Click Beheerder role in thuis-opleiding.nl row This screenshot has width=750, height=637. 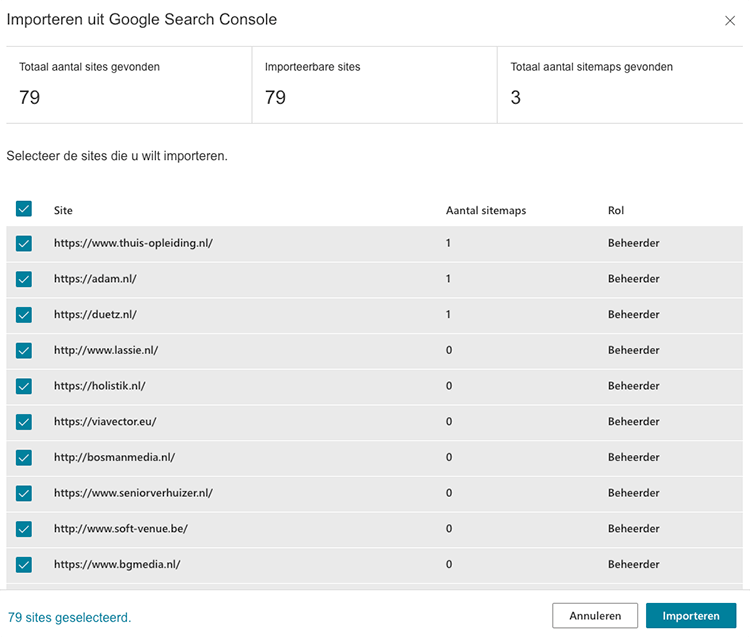click(x=634, y=243)
